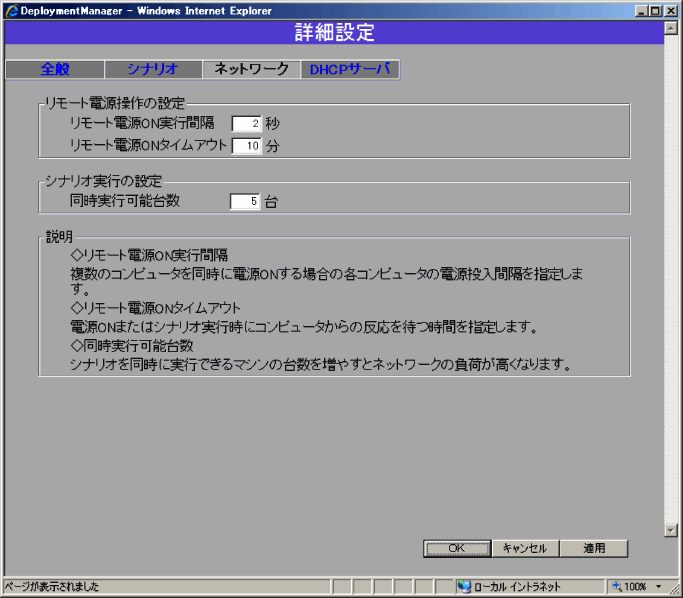Viewport: 683px width, 598px height.
Task: Click the 説明 group label
Action: pos(60,236)
